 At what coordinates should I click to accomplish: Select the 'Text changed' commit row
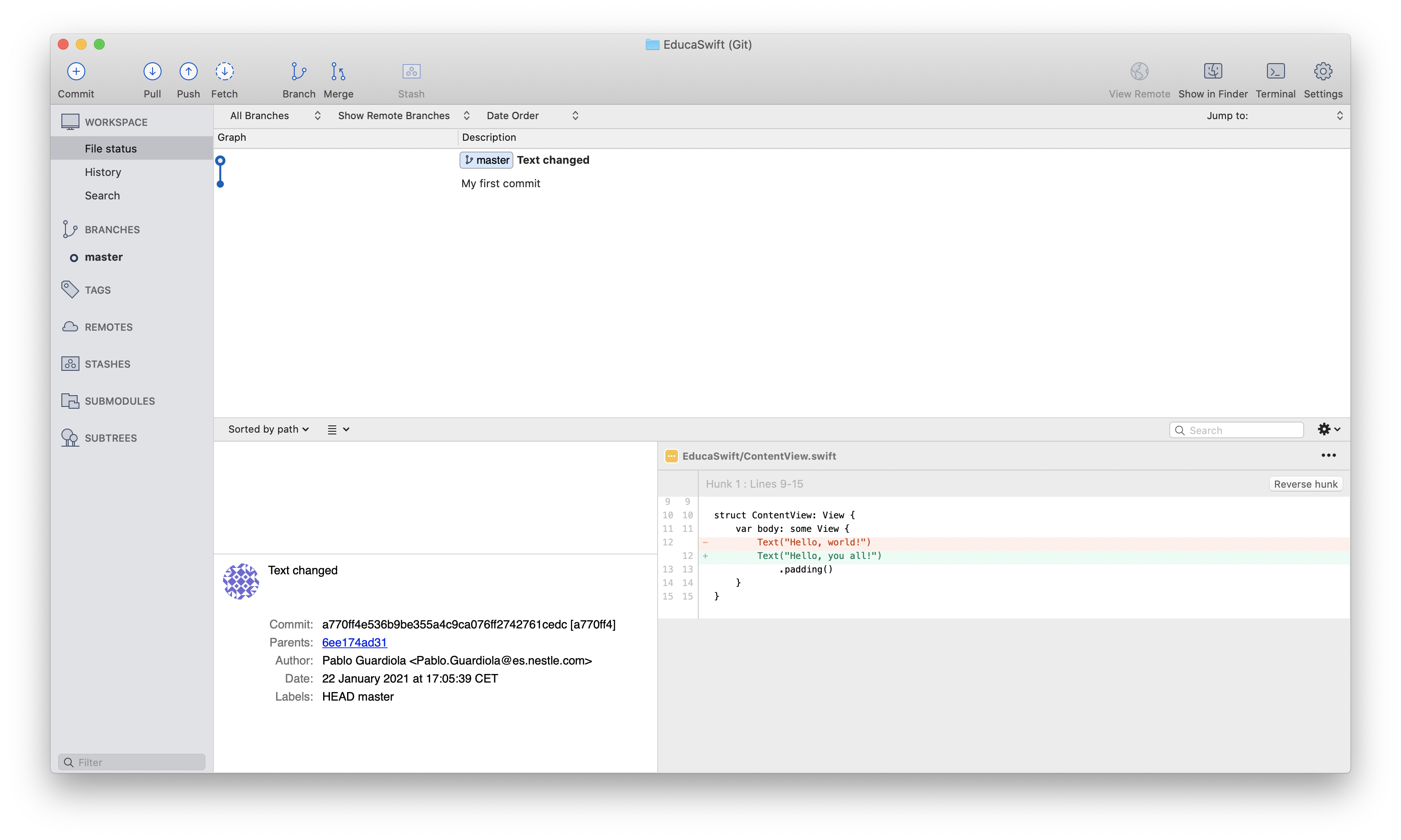pos(781,160)
